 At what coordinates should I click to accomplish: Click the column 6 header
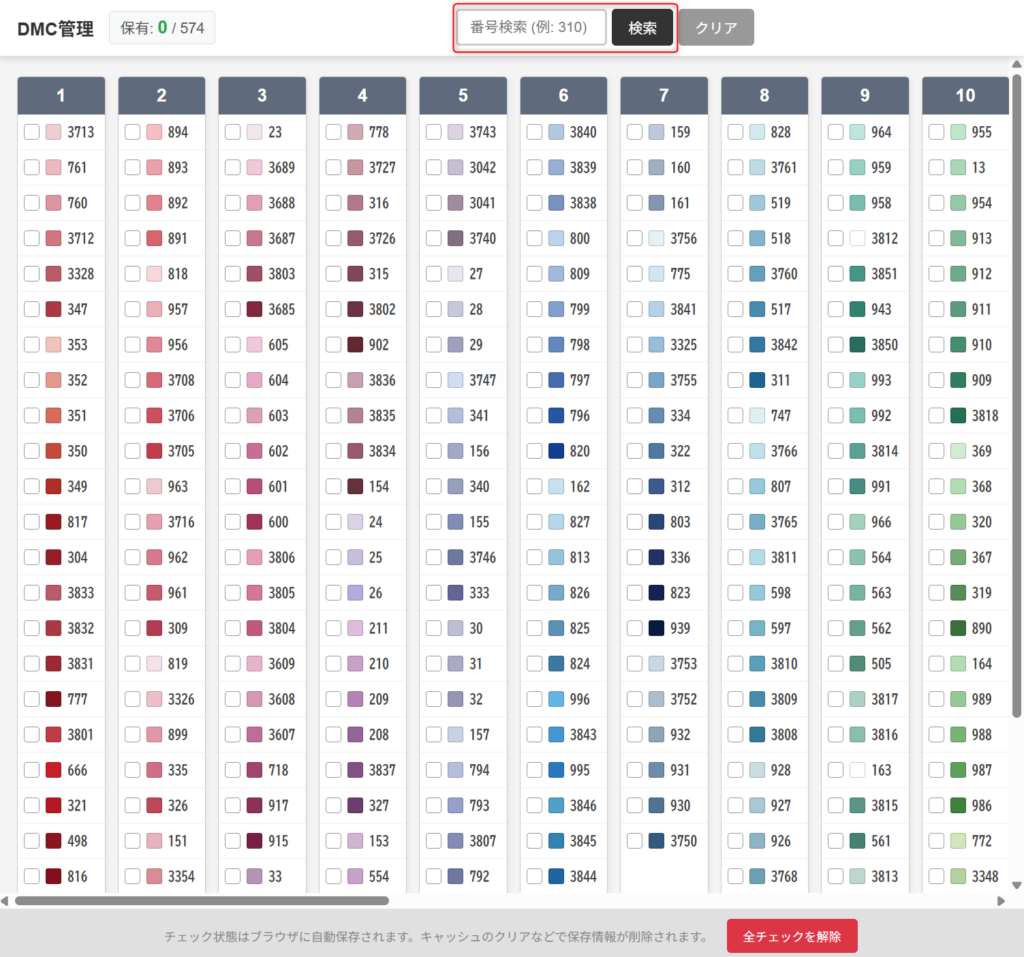click(563, 96)
